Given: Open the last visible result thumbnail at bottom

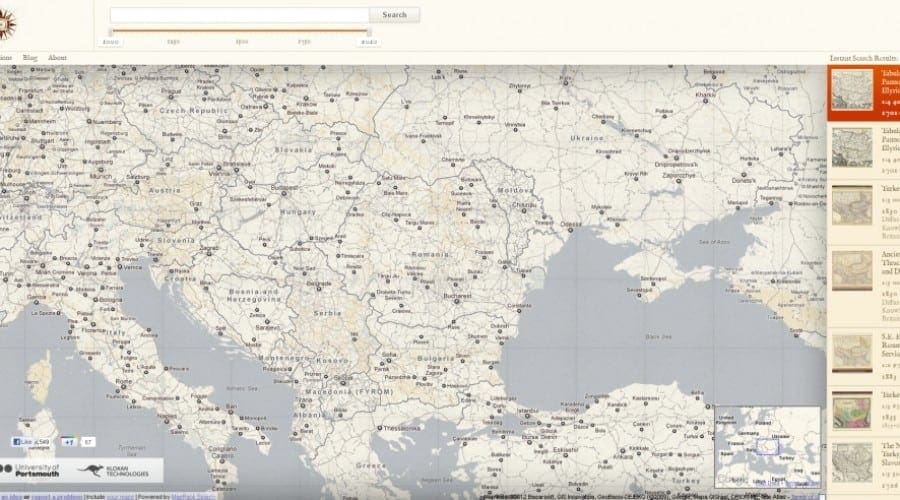Looking at the screenshot, I should [852, 462].
